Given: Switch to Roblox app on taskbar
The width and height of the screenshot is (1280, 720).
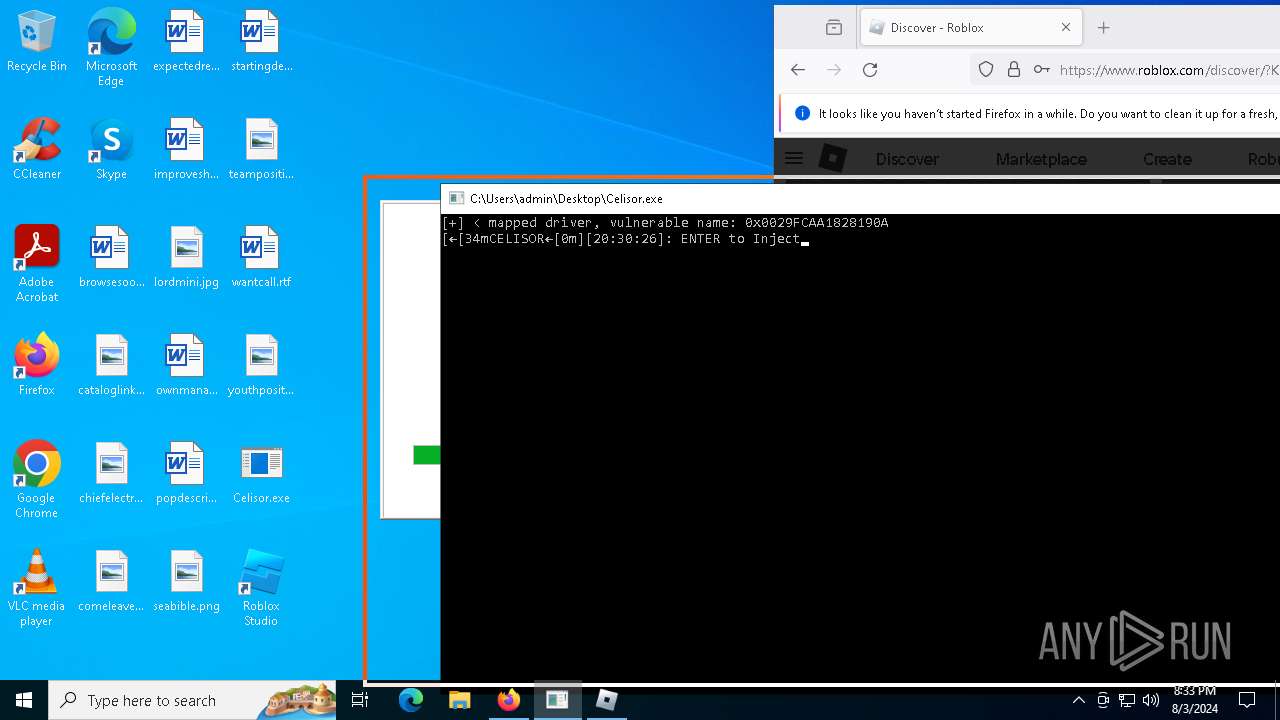Looking at the screenshot, I should 606,700.
